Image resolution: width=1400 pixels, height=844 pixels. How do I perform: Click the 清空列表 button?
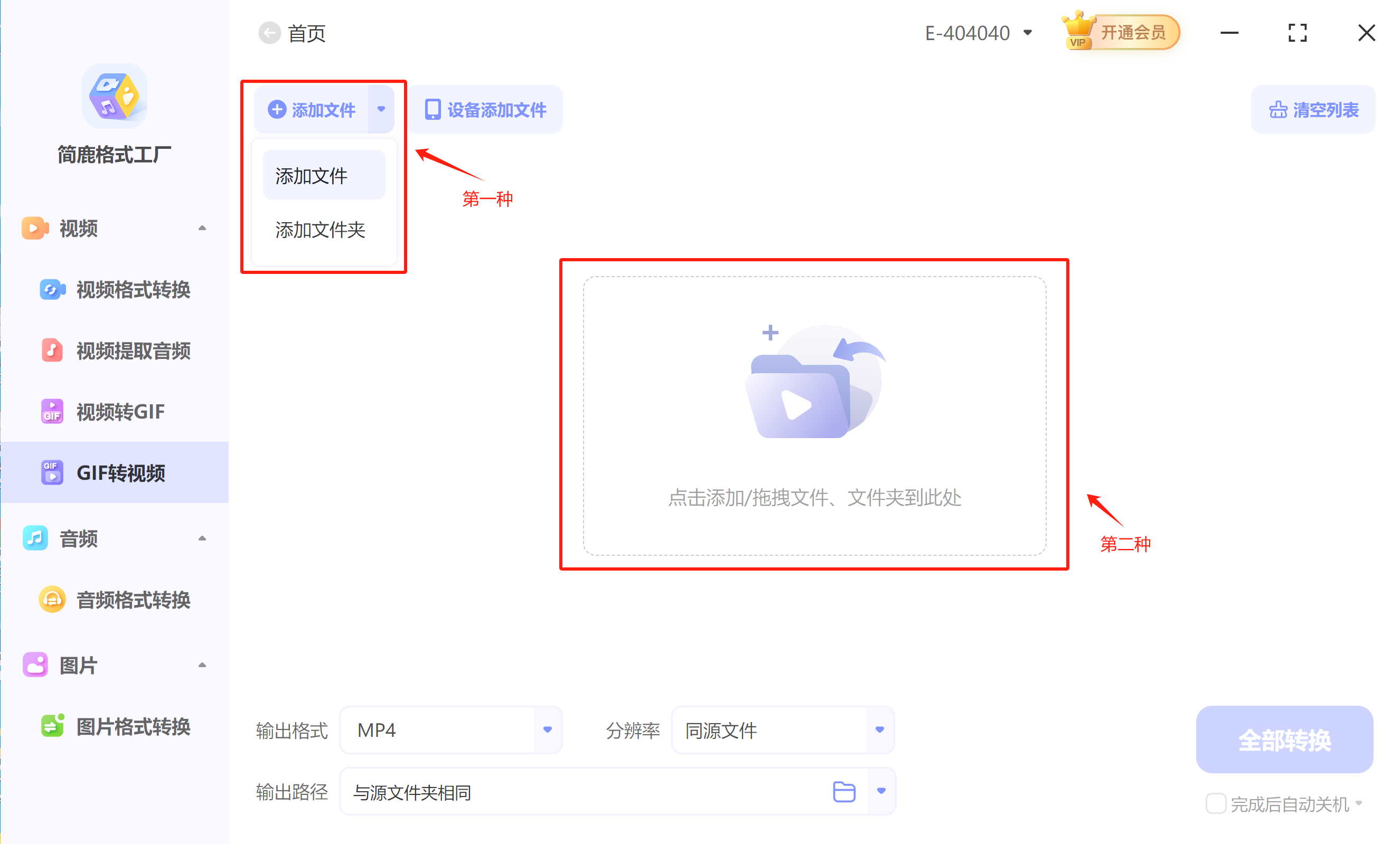click(1313, 110)
